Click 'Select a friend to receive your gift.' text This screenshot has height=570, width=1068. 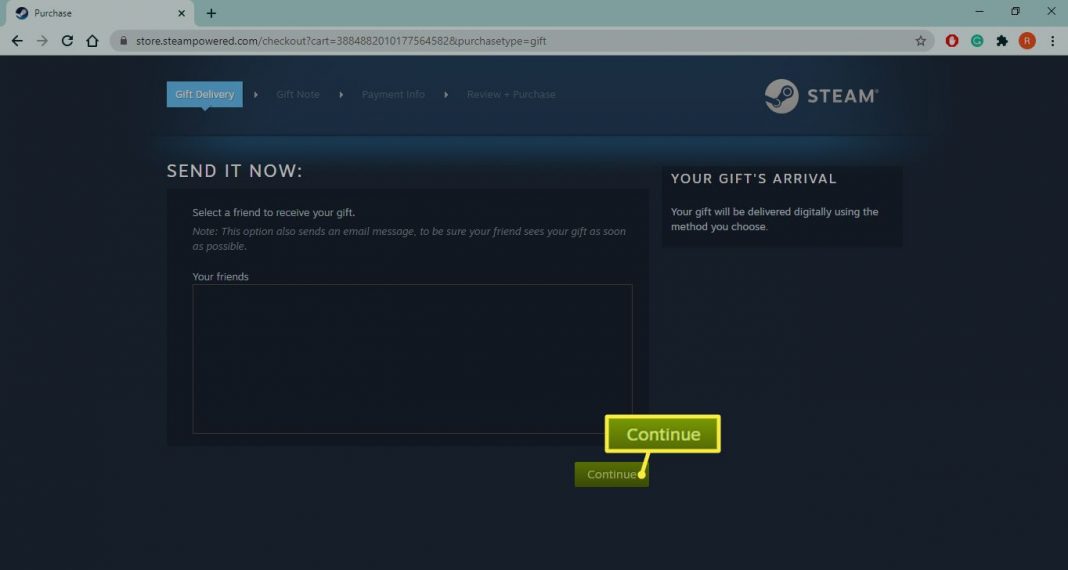point(274,212)
